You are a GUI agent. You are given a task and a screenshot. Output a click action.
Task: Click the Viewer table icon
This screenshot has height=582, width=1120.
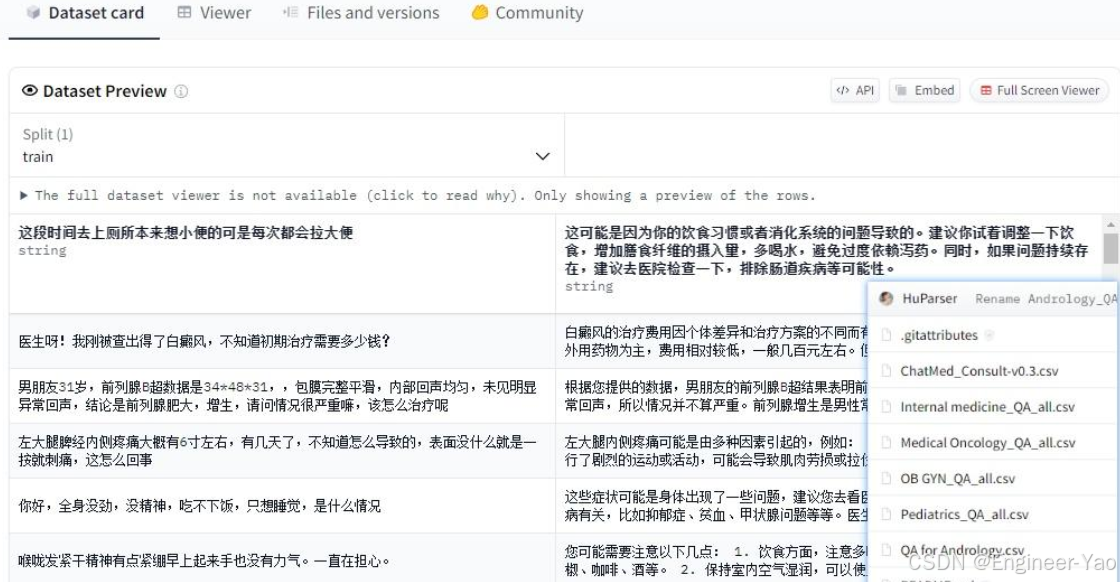184,13
